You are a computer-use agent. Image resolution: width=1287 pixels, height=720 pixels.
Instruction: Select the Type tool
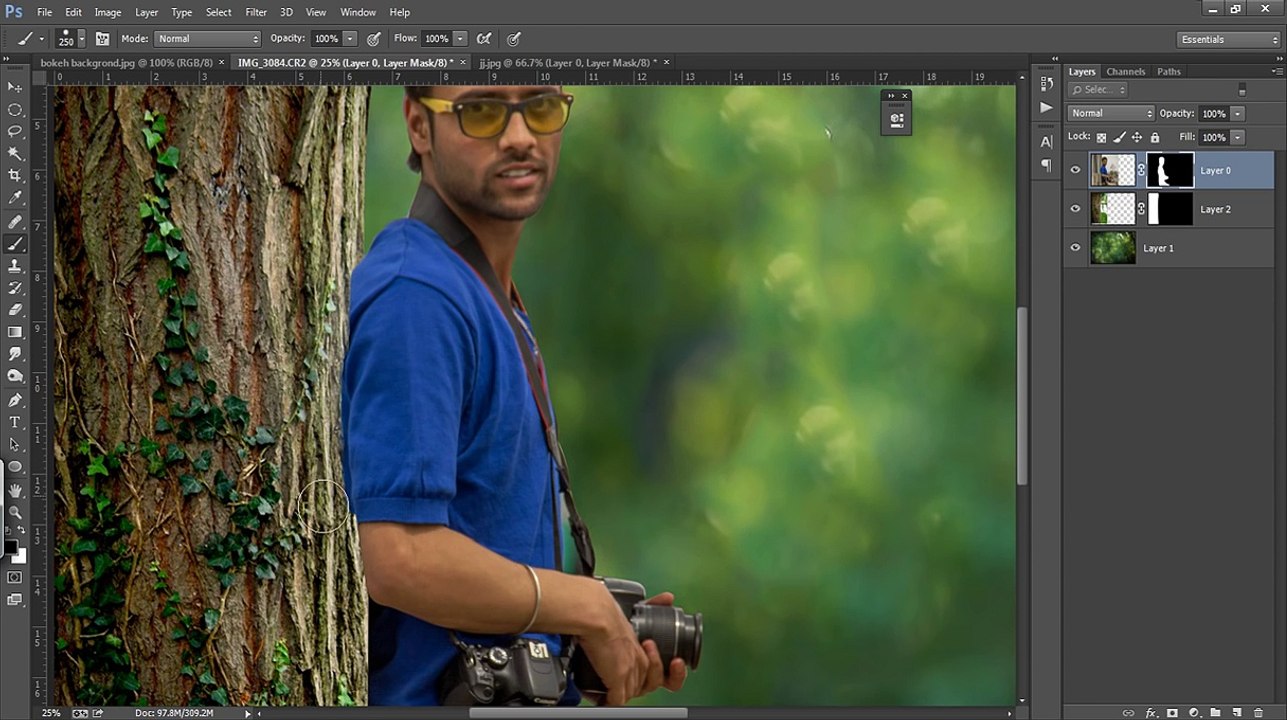pyautogui.click(x=15, y=422)
